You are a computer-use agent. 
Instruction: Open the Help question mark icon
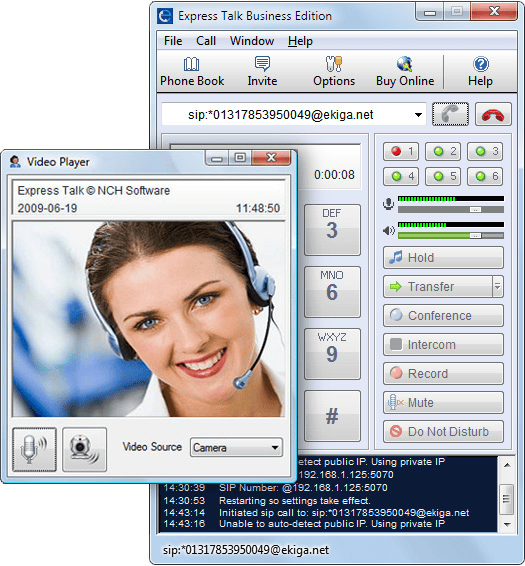pyautogui.click(x=481, y=64)
